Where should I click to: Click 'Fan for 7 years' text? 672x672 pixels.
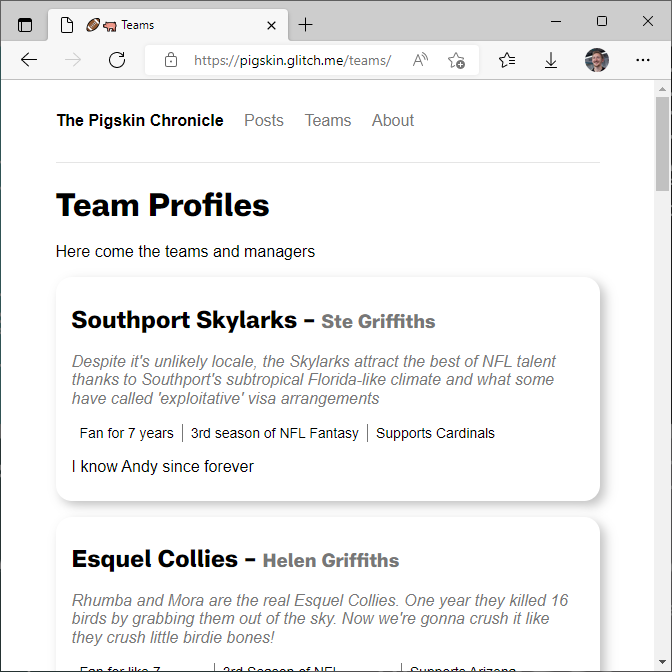click(126, 433)
